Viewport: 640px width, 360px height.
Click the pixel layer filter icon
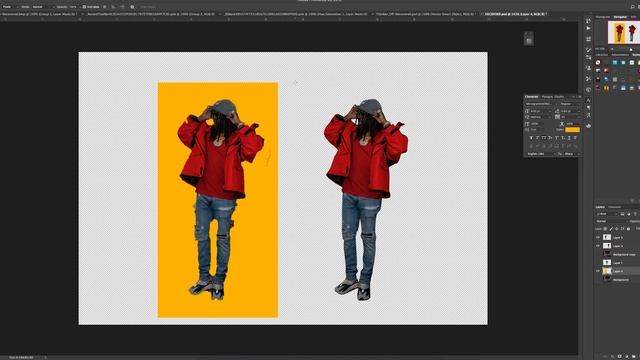coord(622,214)
